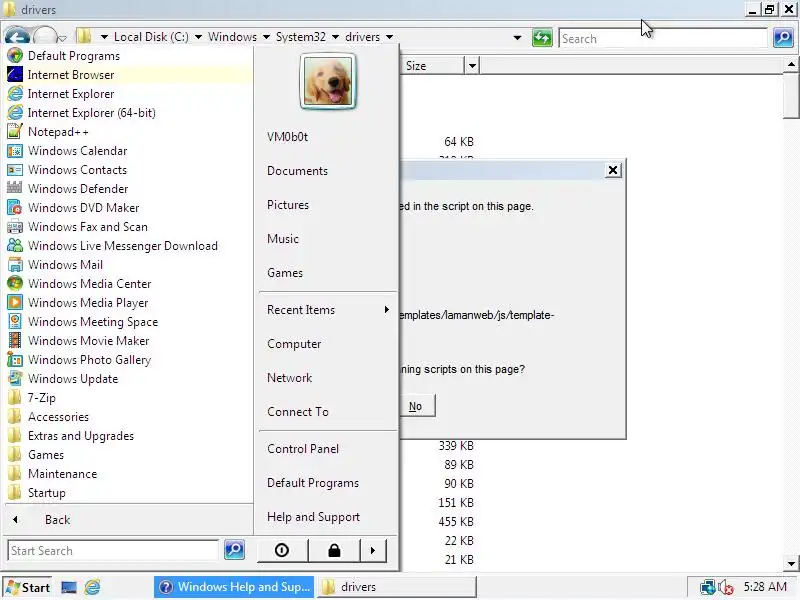Open Default Programs in the All Programs list
The image size is (800, 600).
[73, 56]
